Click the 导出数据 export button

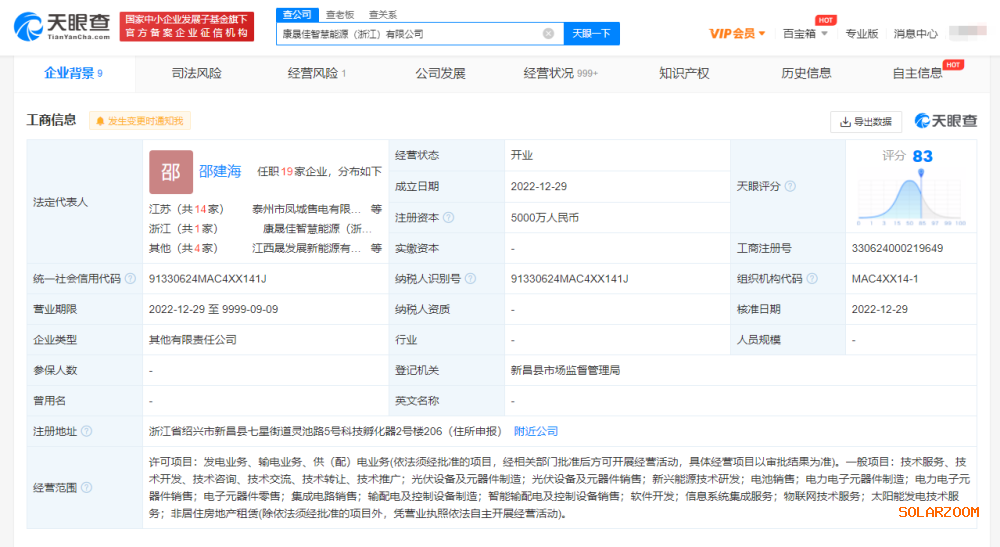tap(866, 121)
